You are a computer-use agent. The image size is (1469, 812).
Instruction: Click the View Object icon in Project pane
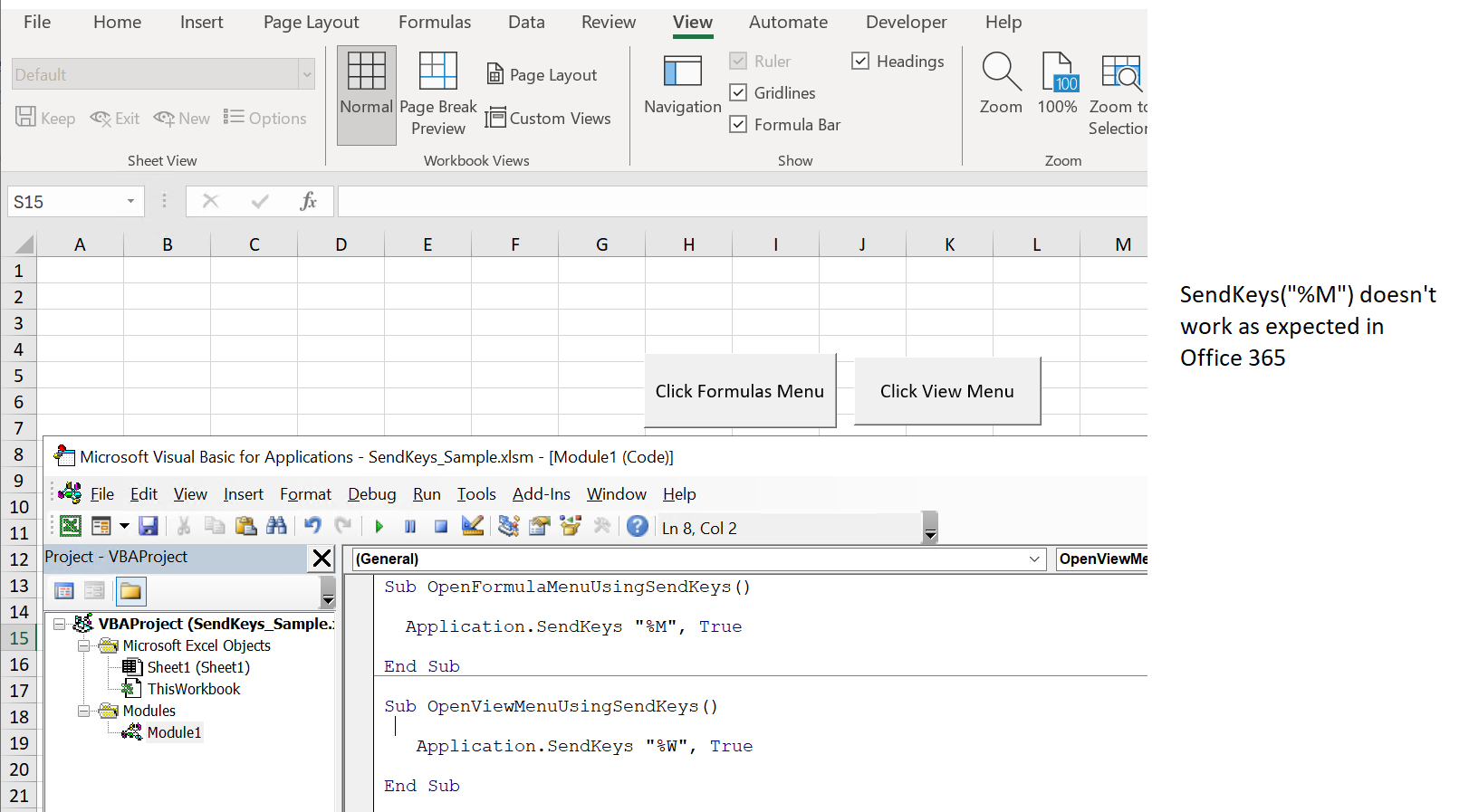(x=94, y=591)
